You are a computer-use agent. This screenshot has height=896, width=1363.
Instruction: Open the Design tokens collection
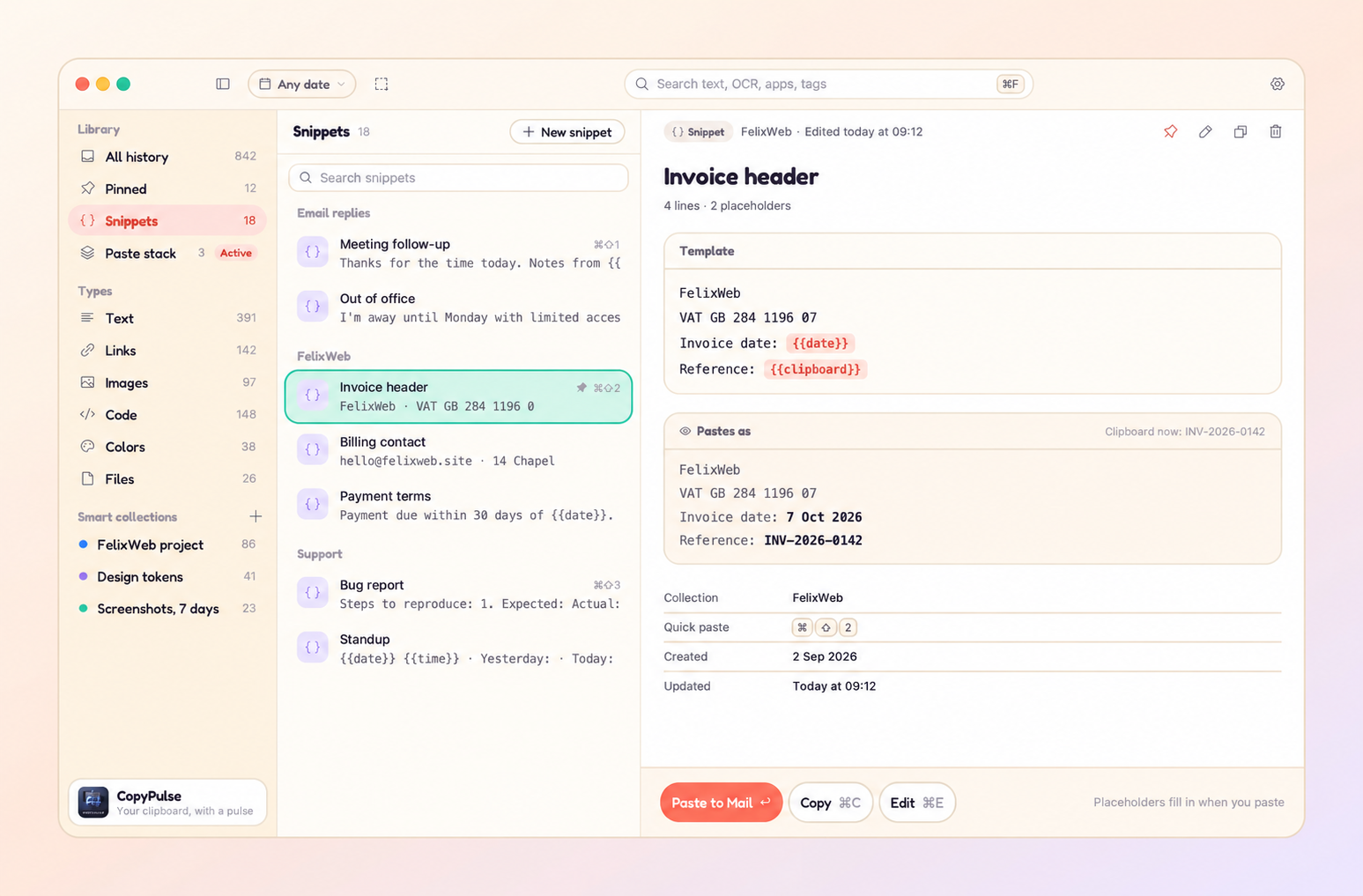[x=167, y=577]
